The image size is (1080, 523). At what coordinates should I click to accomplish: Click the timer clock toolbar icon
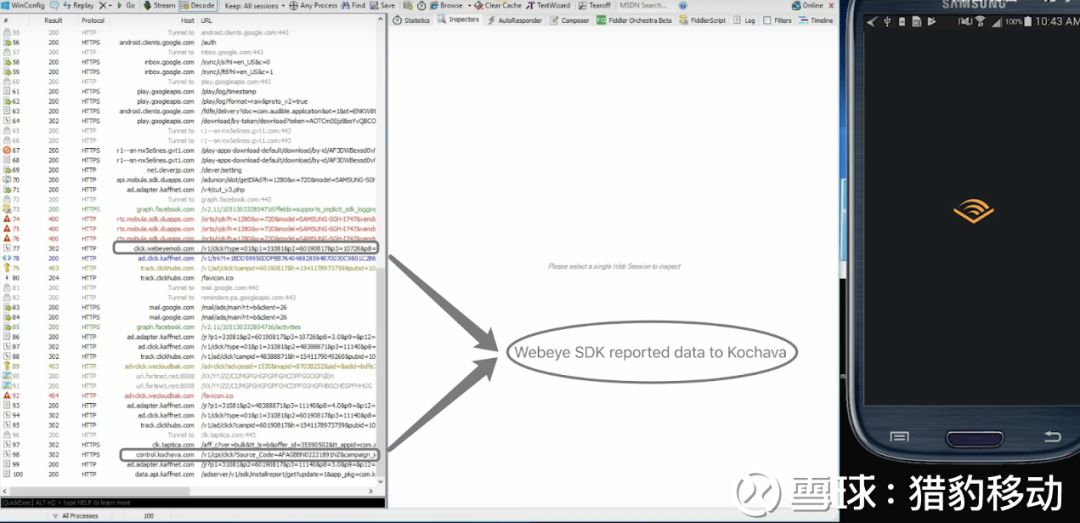point(421,5)
